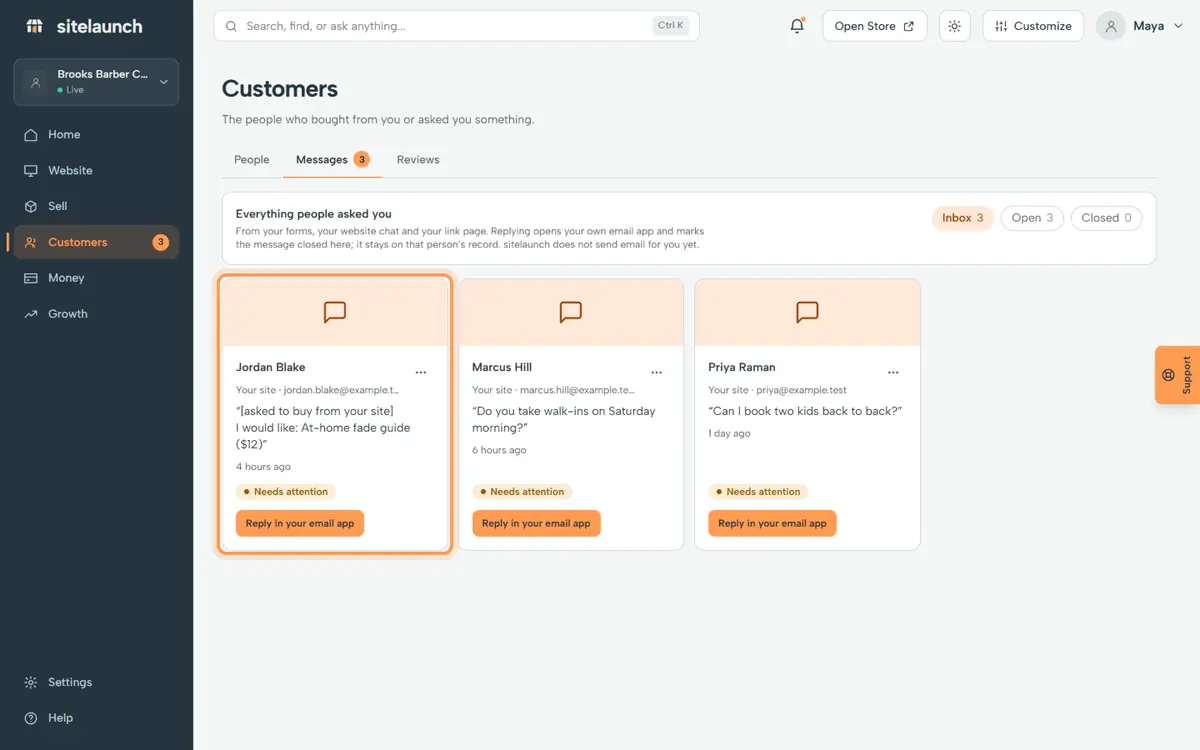Click the chat bubble icon on Marcus Hill's card
This screenshot has height=750, width=1200.
(571, 312)
